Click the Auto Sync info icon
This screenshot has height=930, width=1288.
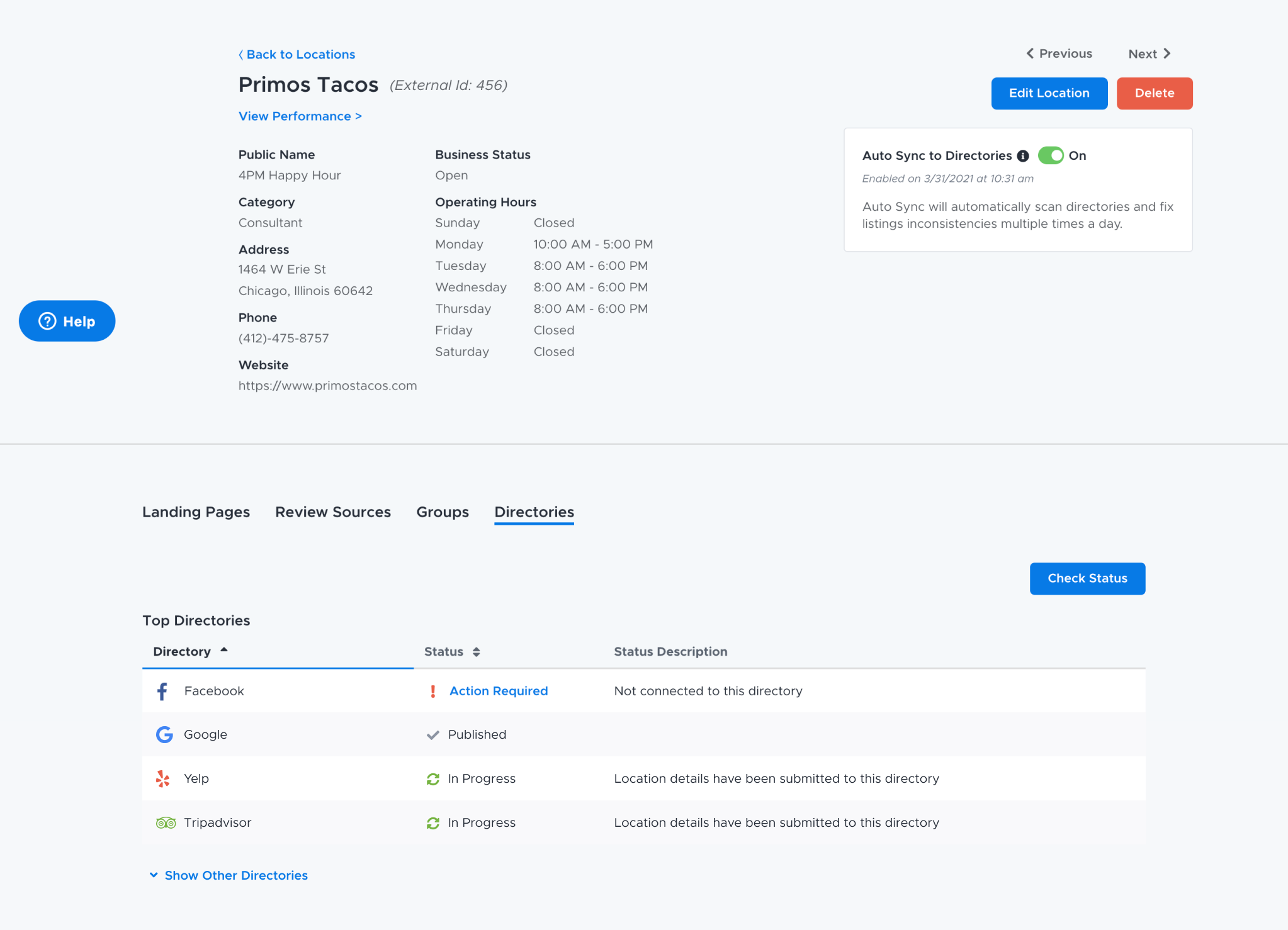pyautogui.click(x=1023, y=155)
